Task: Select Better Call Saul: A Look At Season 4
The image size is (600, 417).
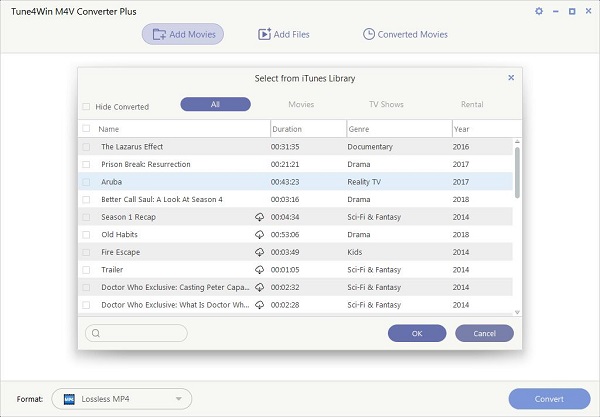Action: click(162, 199)
